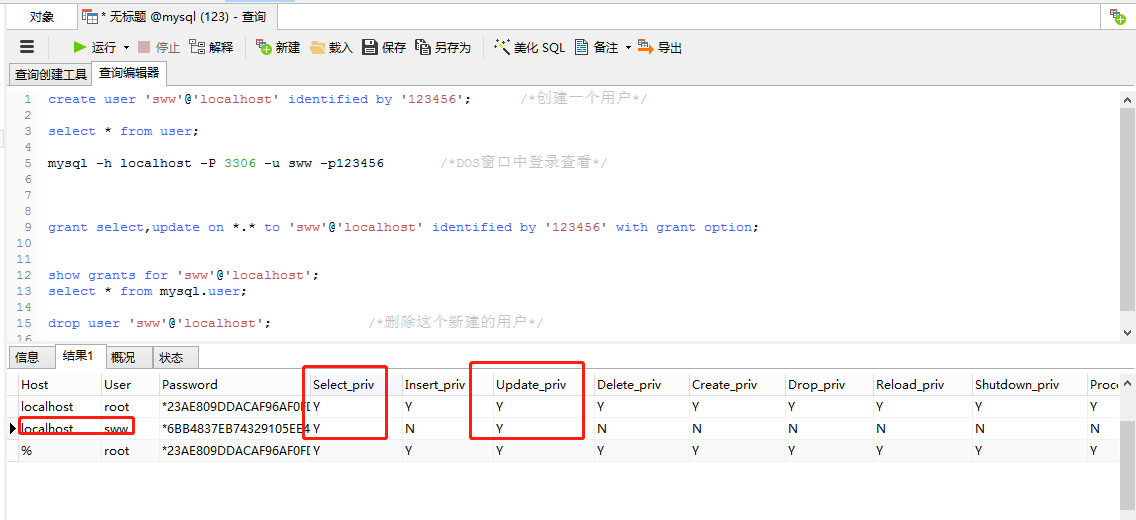This screenshot has height=520, width=1136.
Task: Choose 另存为 save as
Action: [443, 47]
